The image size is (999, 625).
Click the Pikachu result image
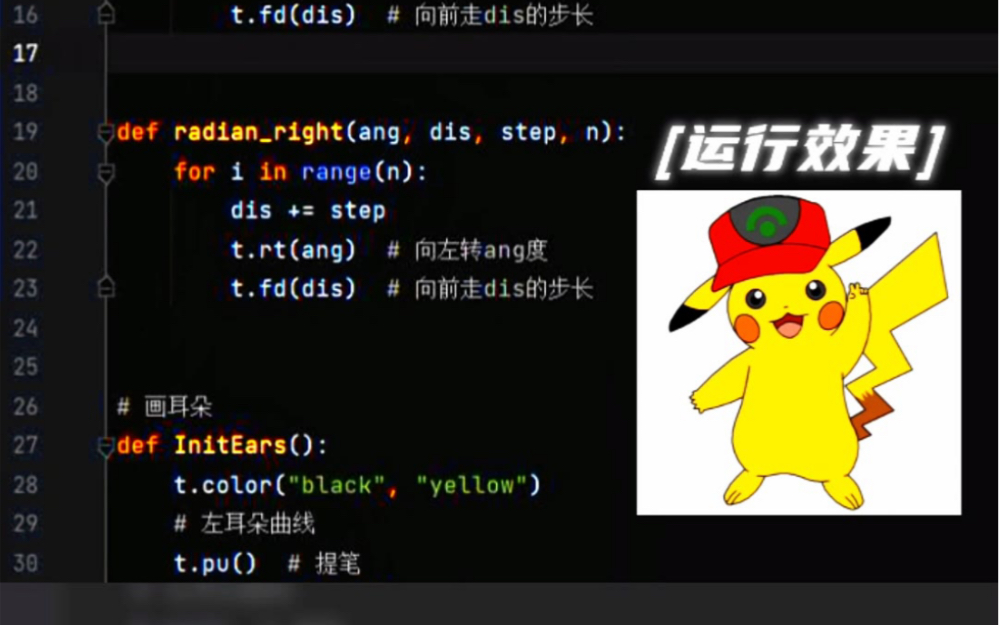[799, 352]
